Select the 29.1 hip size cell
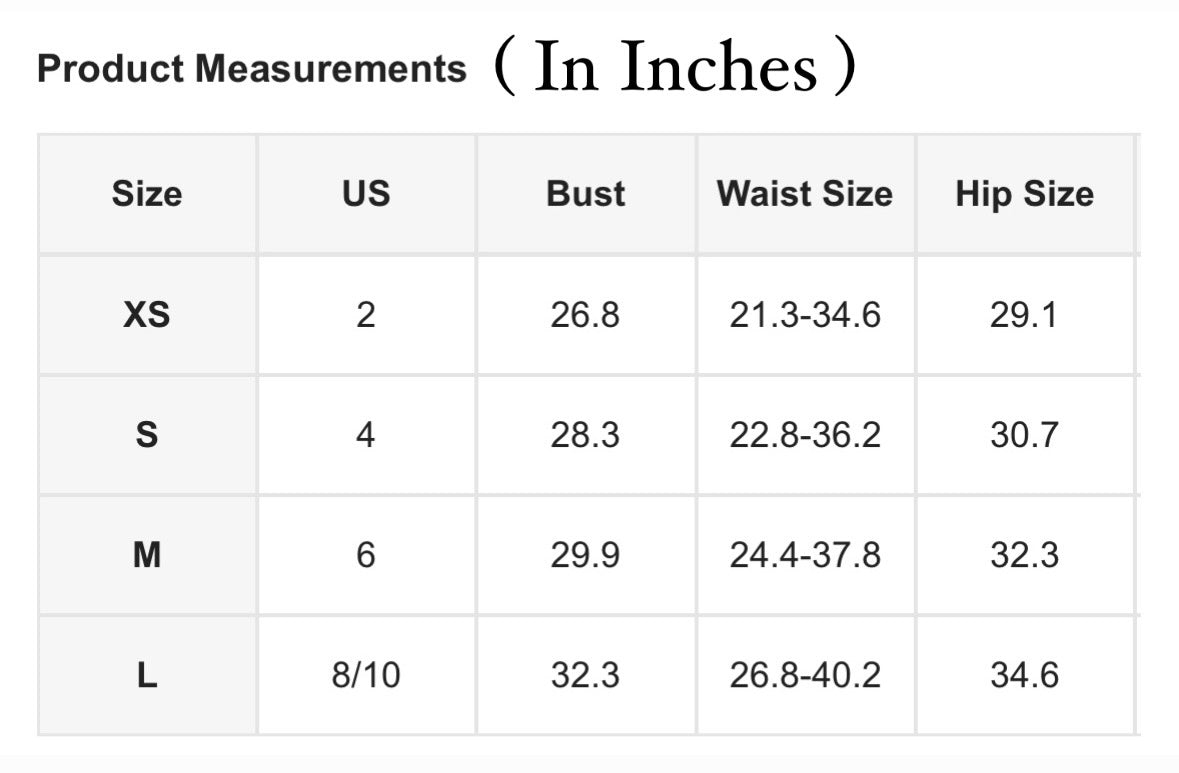 point(1025,314)
